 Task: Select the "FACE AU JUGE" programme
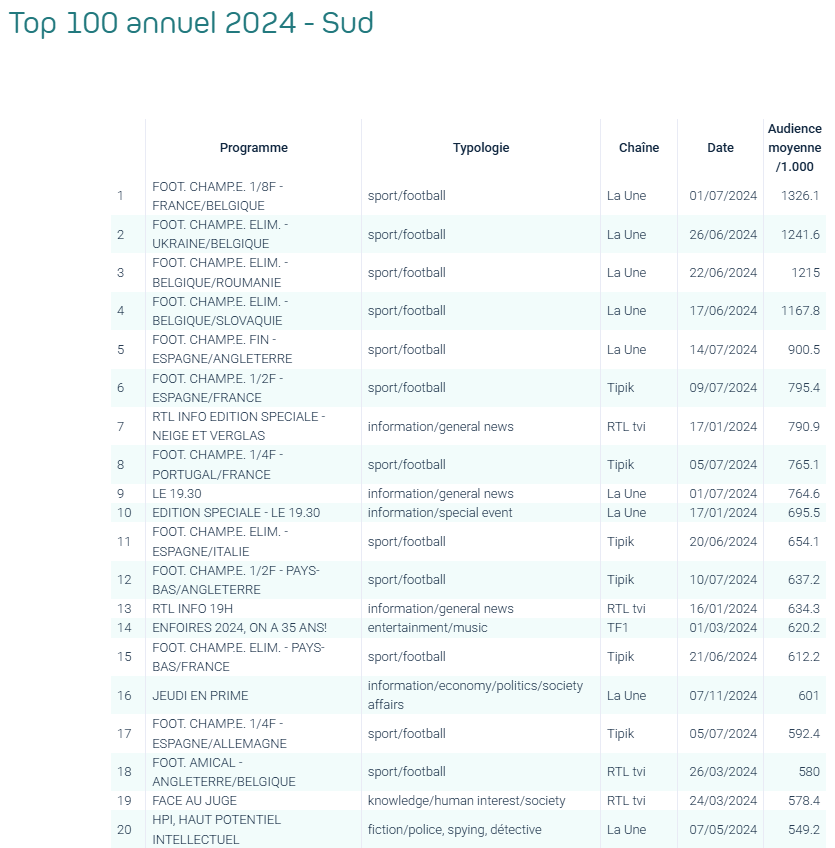[x=194, y=801]
